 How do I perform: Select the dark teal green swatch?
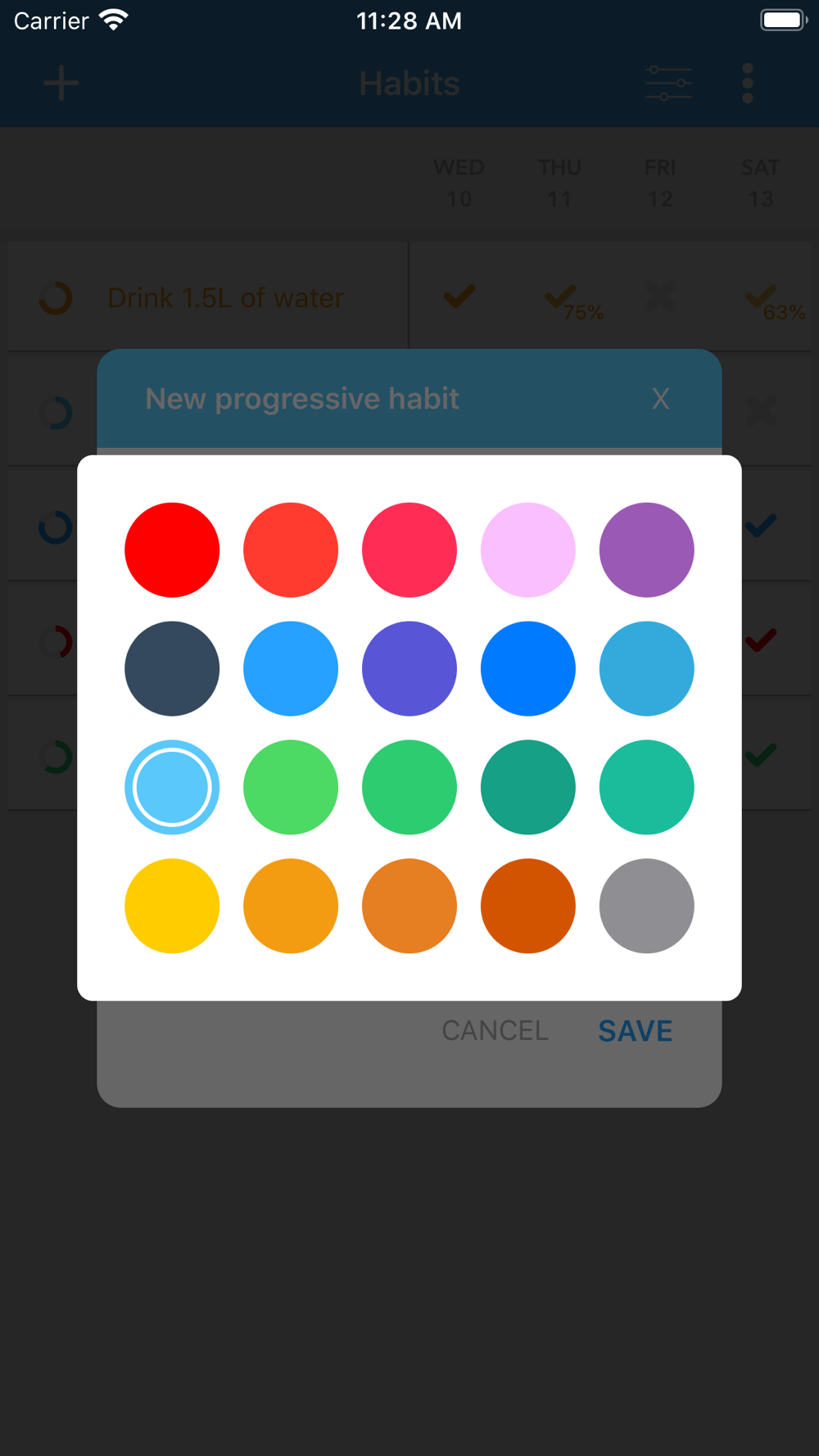pyautogui.click(x=528, y=787)
